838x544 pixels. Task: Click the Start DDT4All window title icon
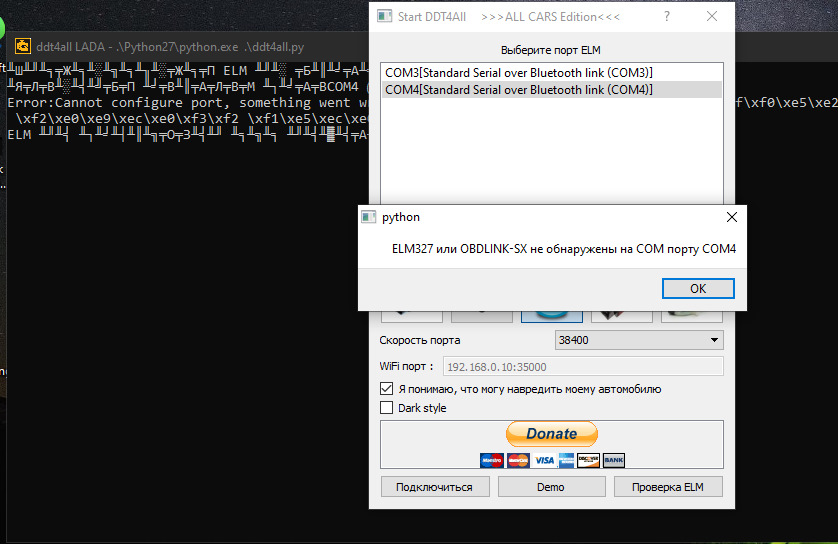(x=384, y=17)
